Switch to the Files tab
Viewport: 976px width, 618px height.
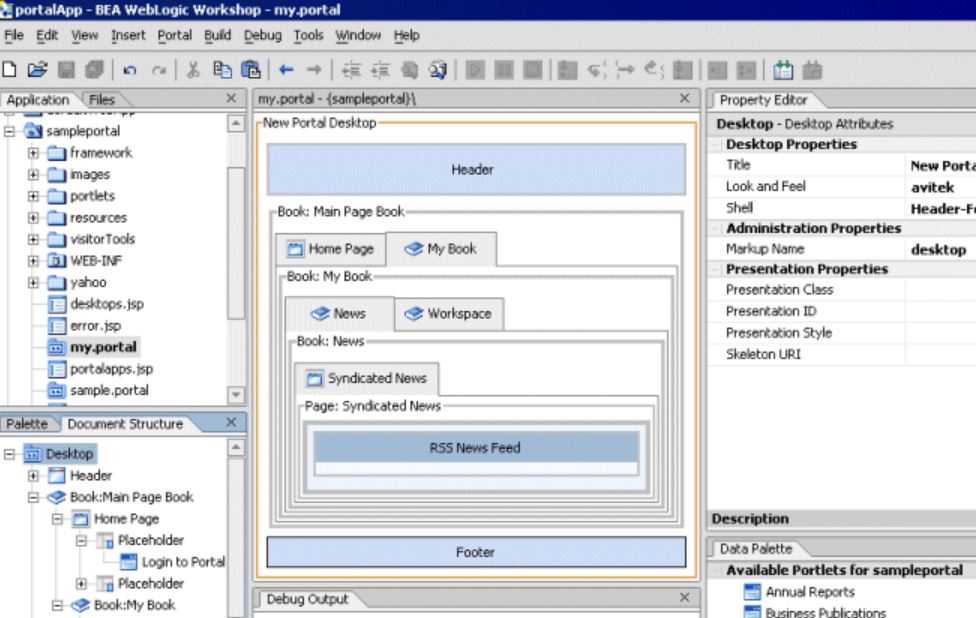[101, 100]
